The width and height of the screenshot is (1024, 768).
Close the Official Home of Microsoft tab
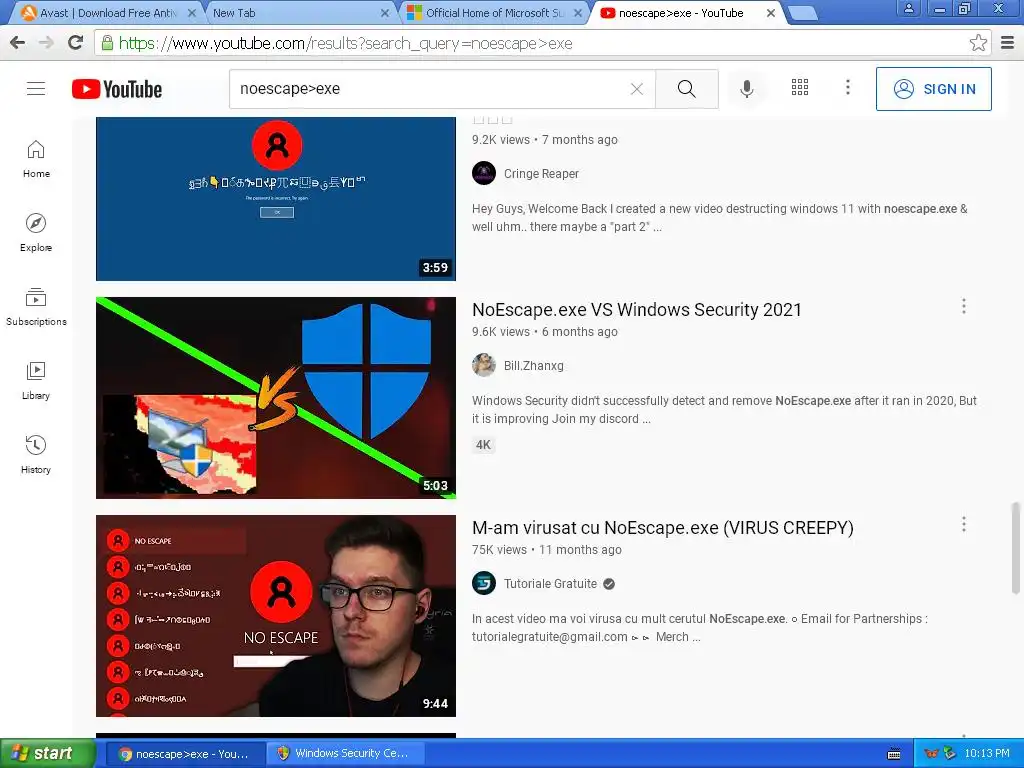coord(577,13)
